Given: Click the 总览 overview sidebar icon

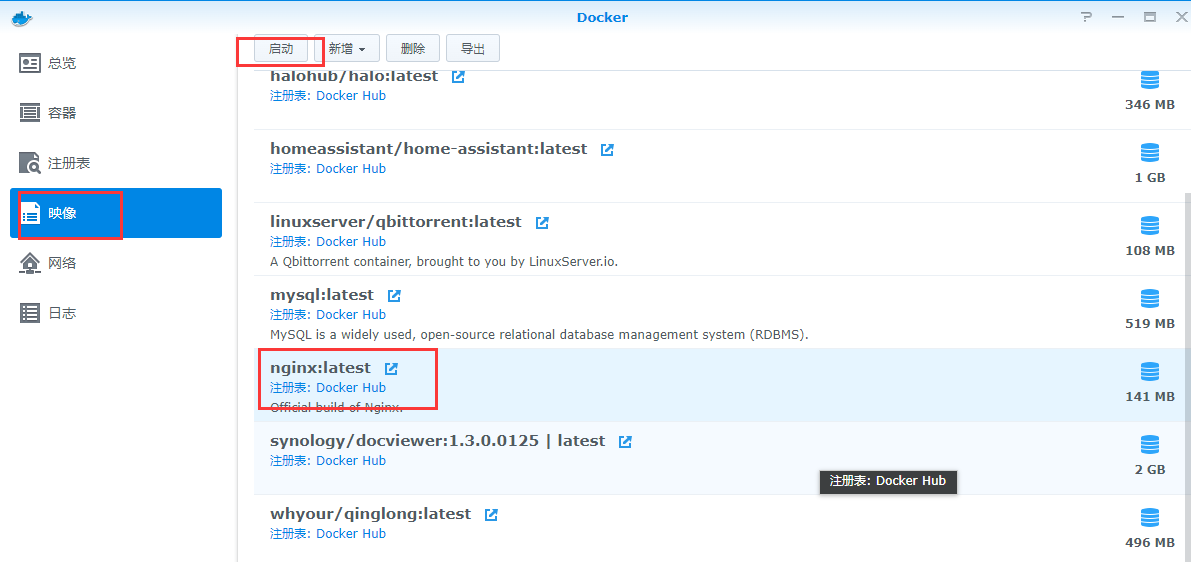Looking at the screenshot, I should [30, 63].
